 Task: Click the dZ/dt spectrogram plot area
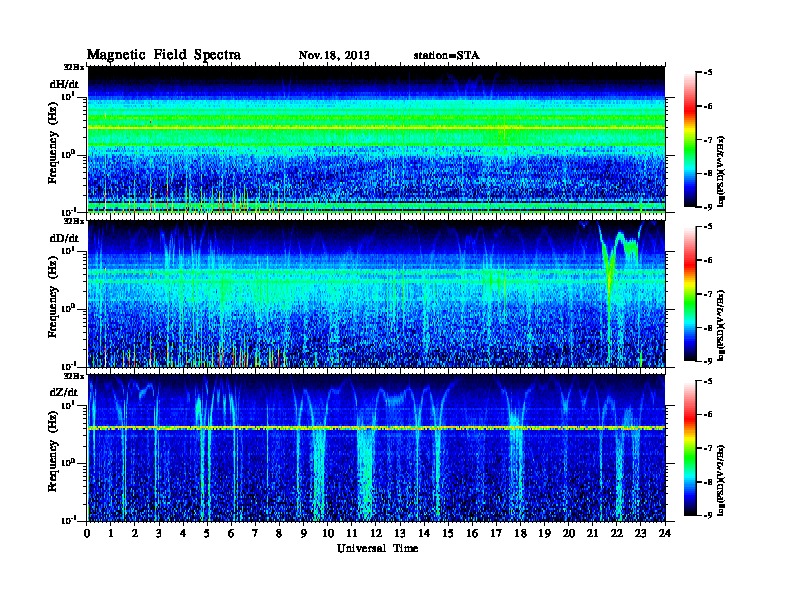376,448
